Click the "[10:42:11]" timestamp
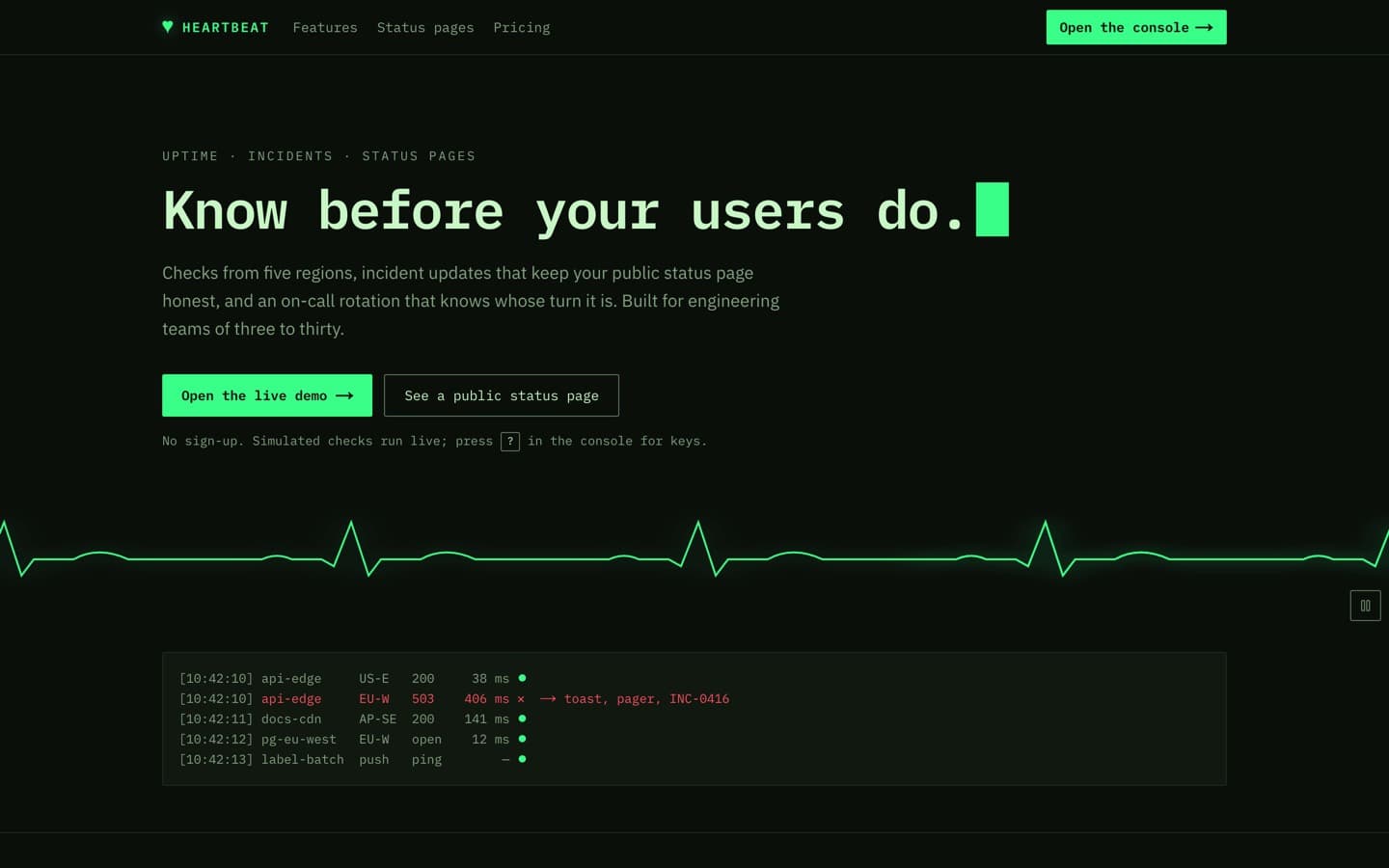 (216, 719)
